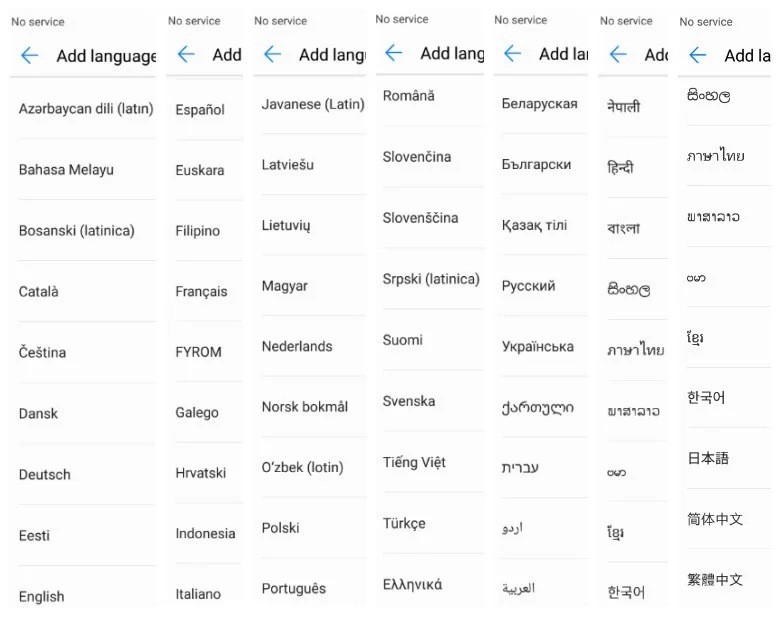Tap the back arrow above Español
Viewport: 781px width, 617px height.
tap(186, 54)
